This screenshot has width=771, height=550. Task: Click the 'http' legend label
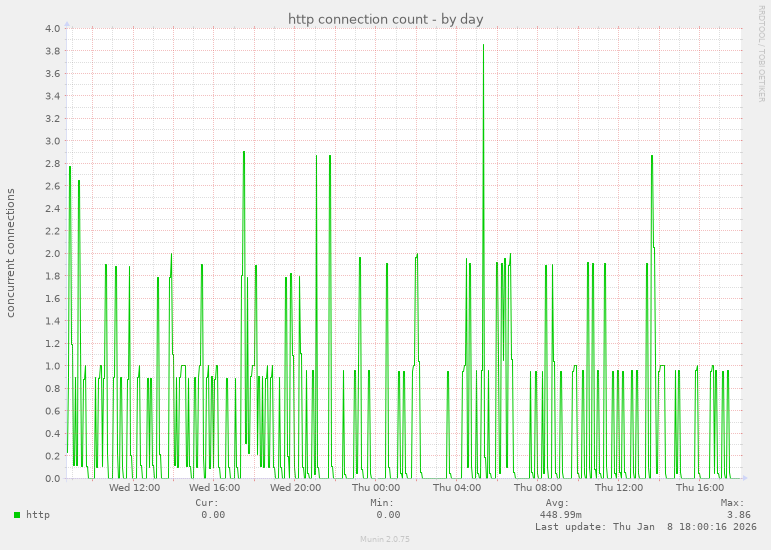38,515
